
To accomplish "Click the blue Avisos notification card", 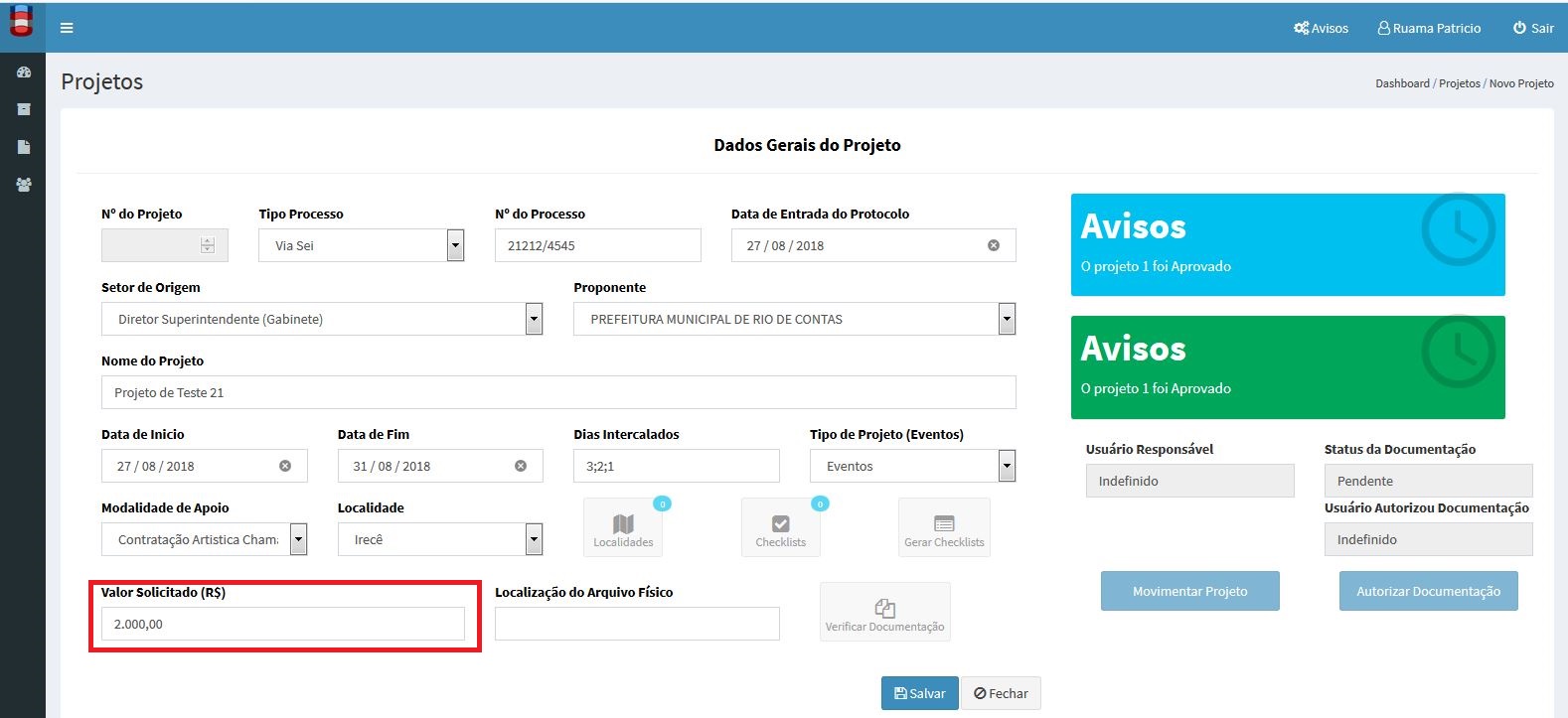I will pyautogui.click(x=1288, y=244).
